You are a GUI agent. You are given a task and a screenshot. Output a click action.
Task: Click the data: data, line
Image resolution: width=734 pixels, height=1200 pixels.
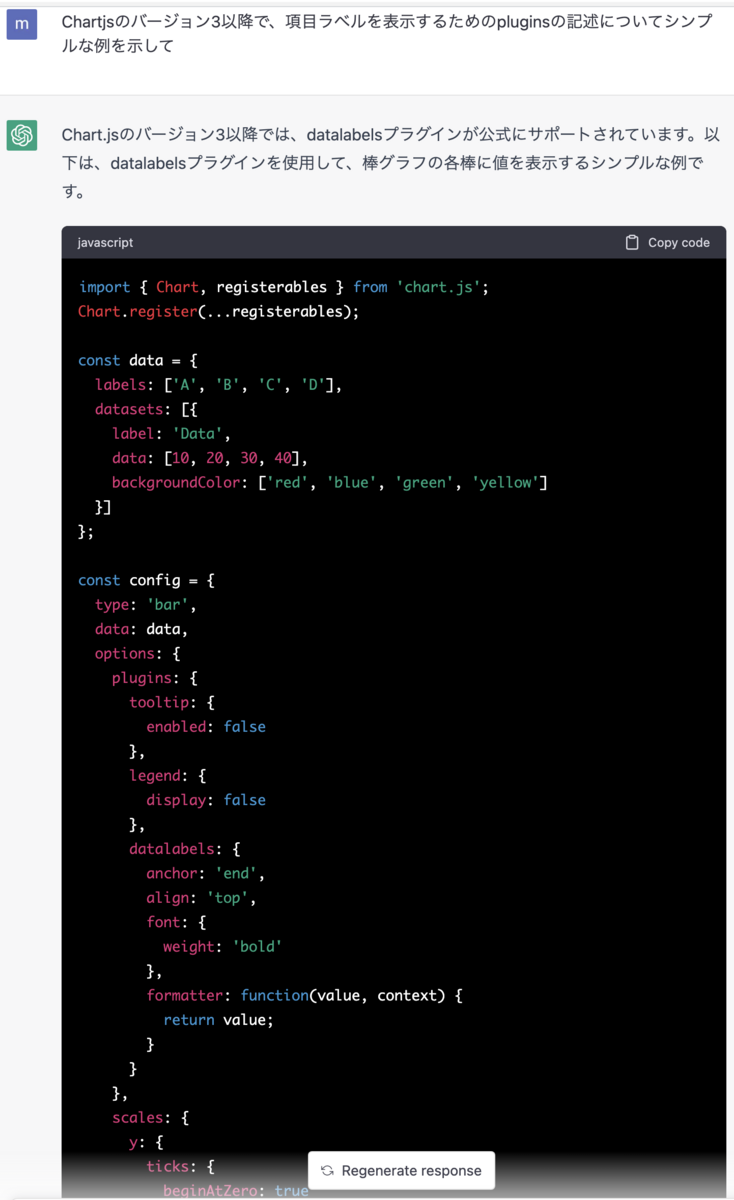(141, 629)
